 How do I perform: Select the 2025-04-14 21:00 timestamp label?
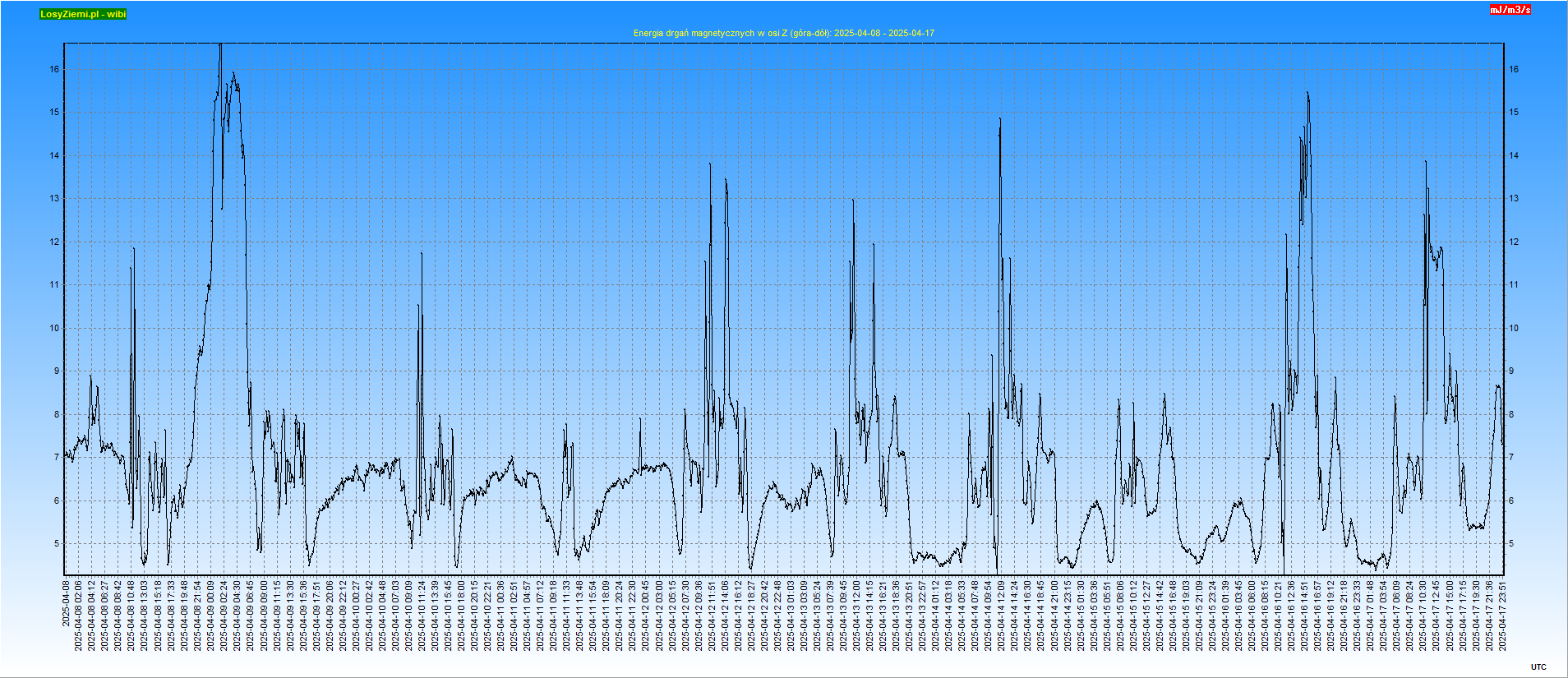[1054, 616]
